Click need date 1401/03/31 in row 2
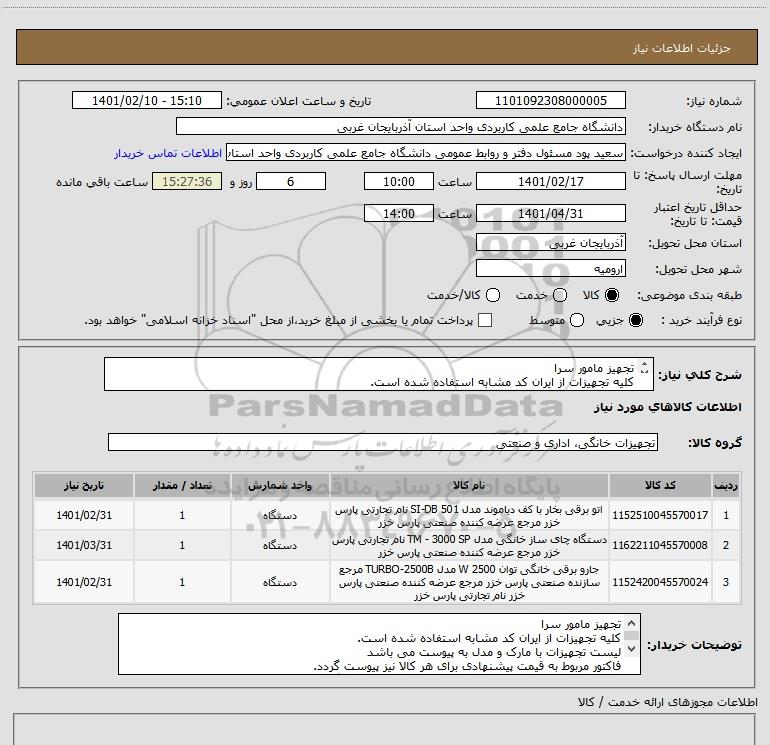 coord(84,545)
